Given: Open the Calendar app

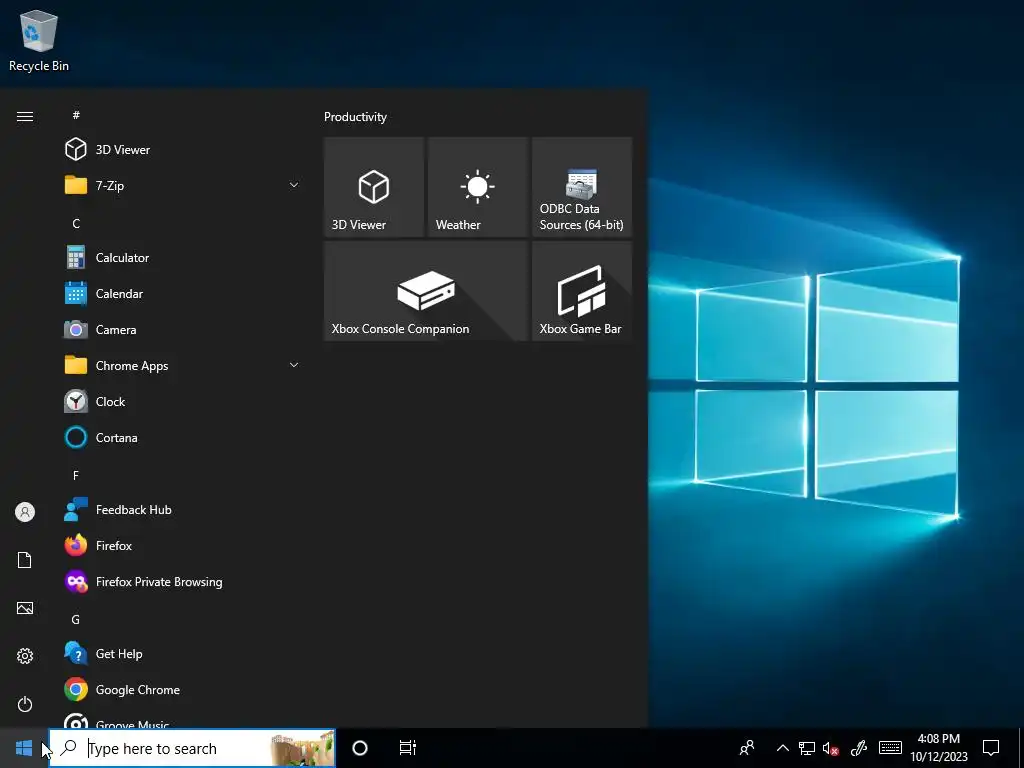Looking at the screenshot, I should point(182,293).
